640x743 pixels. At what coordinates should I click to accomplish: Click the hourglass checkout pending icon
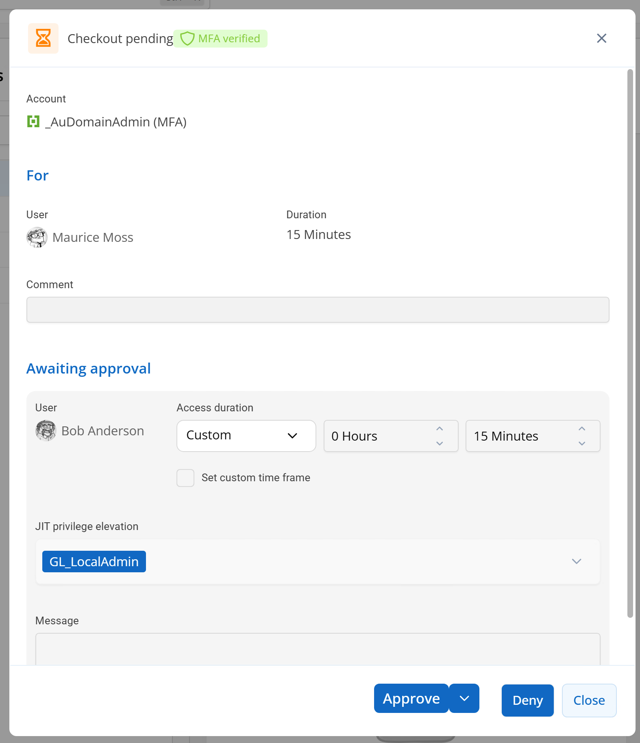(43, 38)
